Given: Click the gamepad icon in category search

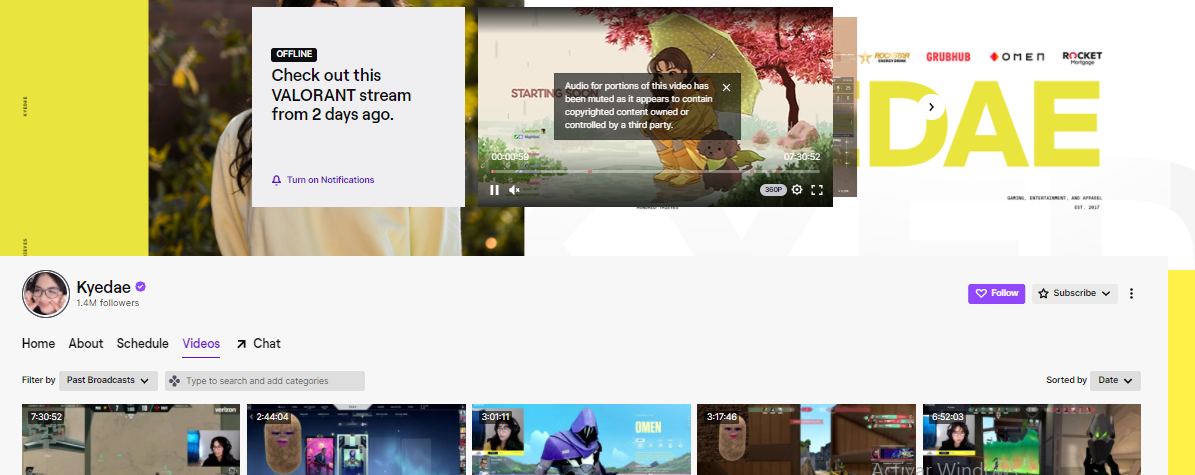Looking at the screenshot, I should click(x=175, y=380).
